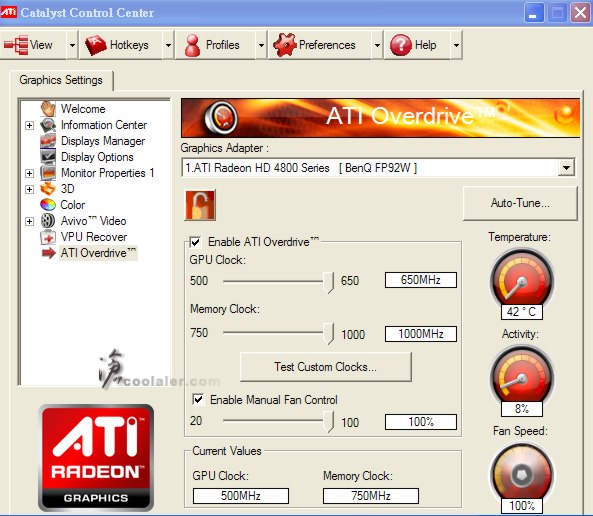Click the Color wheel icon
Screen dimensions: 593x516
point(48,205)
